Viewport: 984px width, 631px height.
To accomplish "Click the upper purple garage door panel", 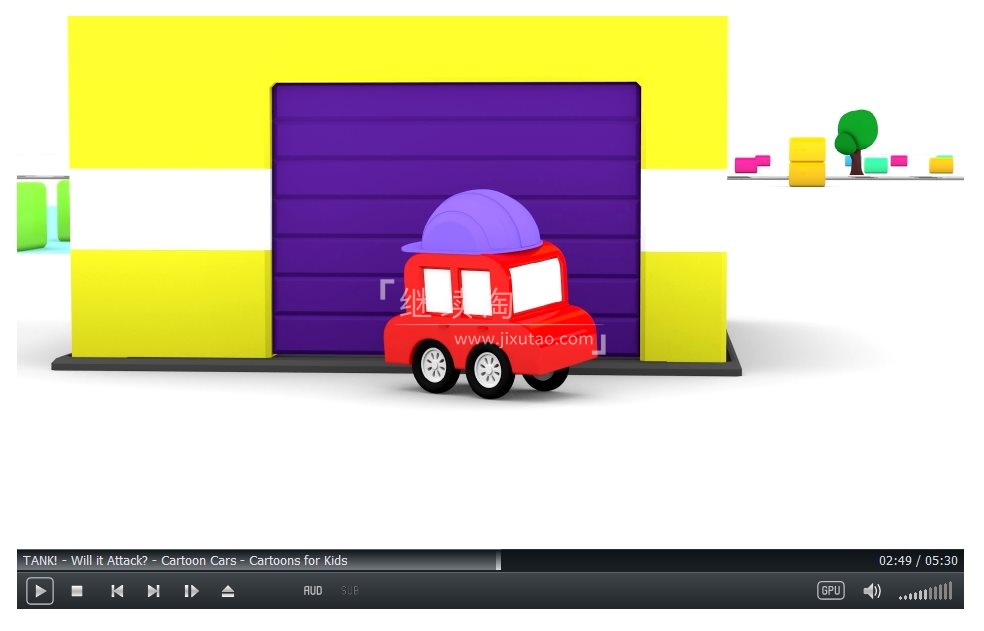I will click(x=455, y=120).
